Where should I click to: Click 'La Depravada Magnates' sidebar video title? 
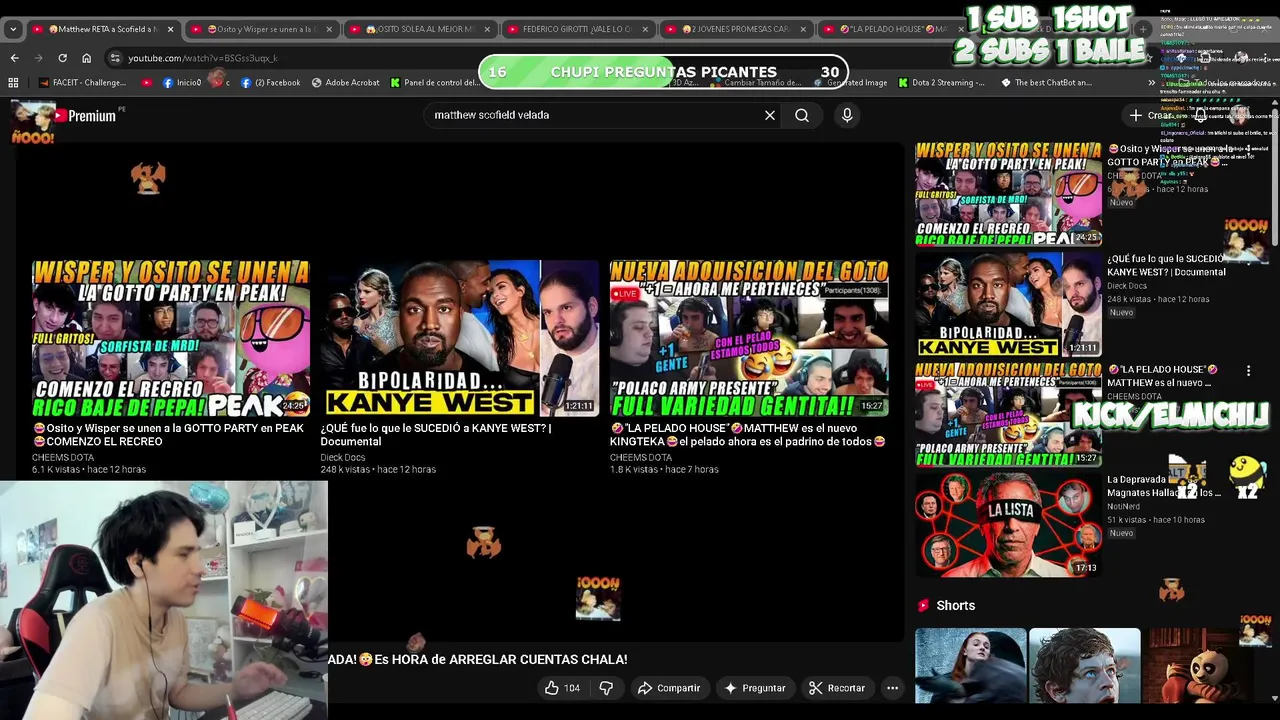pos(1164,486)
